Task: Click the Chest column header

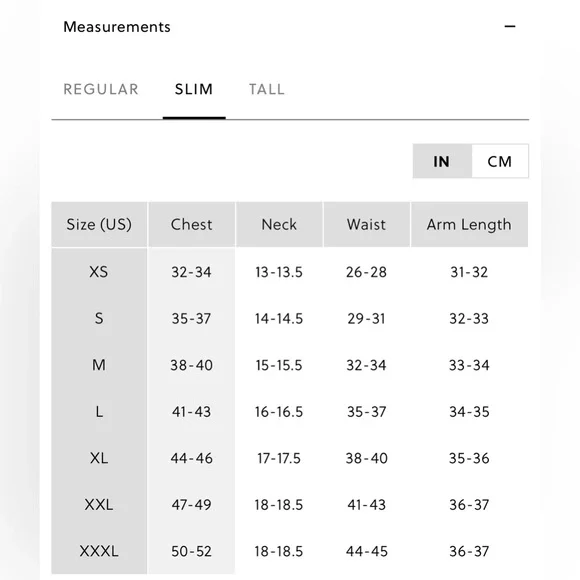Action: tap(191, 224)
